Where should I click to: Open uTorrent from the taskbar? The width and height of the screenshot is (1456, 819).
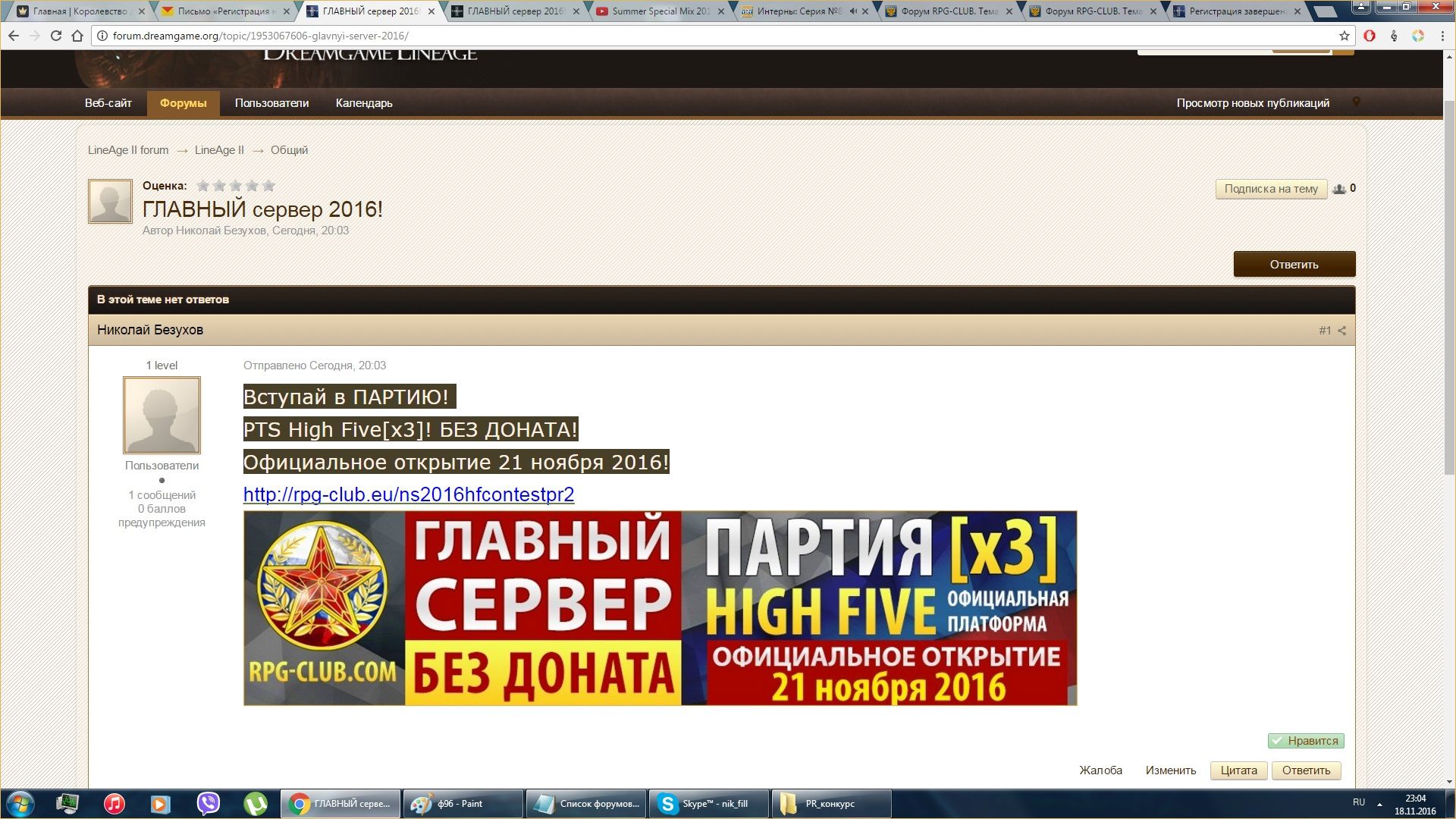point(256,804)
